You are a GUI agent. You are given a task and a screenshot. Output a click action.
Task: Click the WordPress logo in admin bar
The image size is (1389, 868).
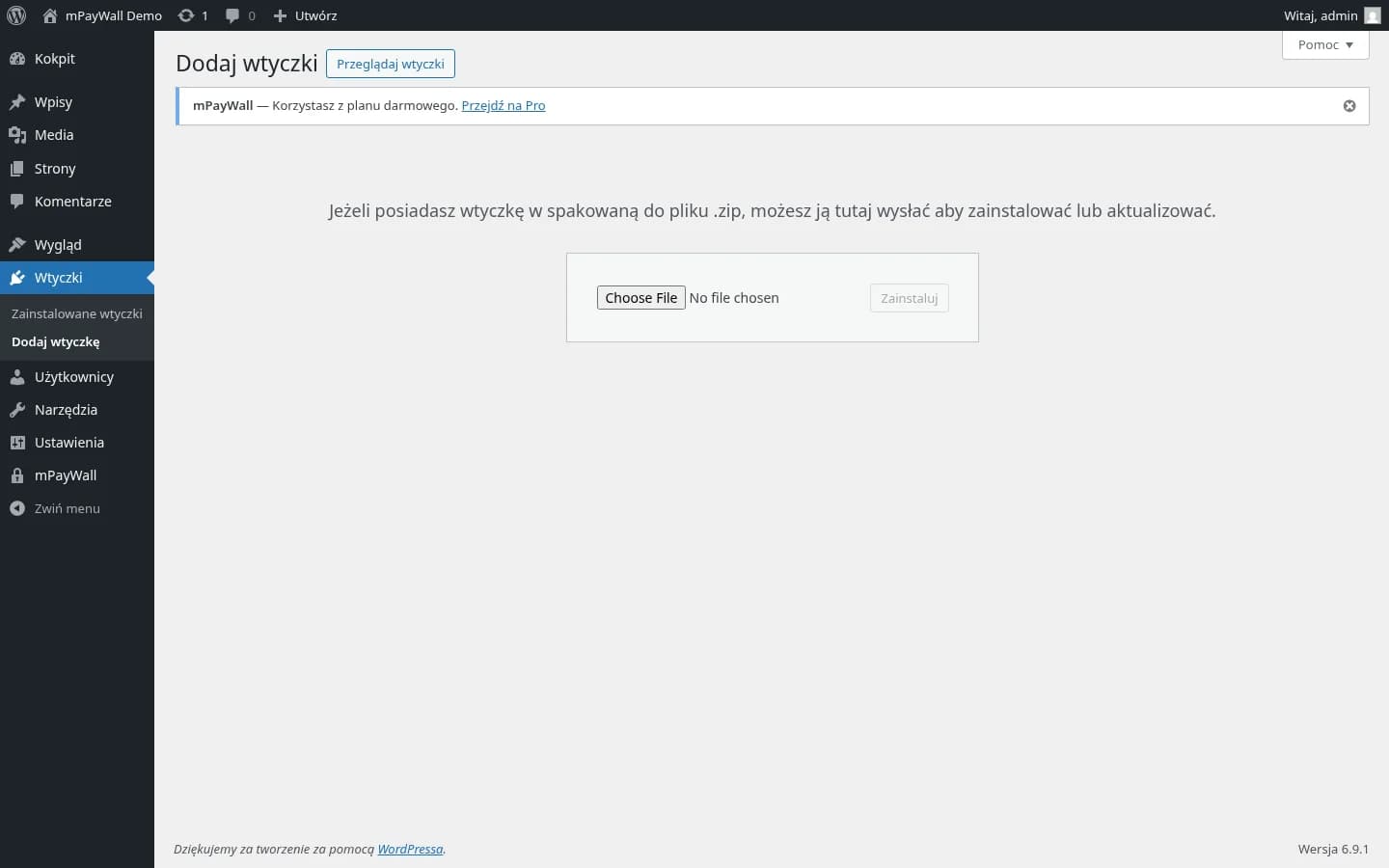16,15
